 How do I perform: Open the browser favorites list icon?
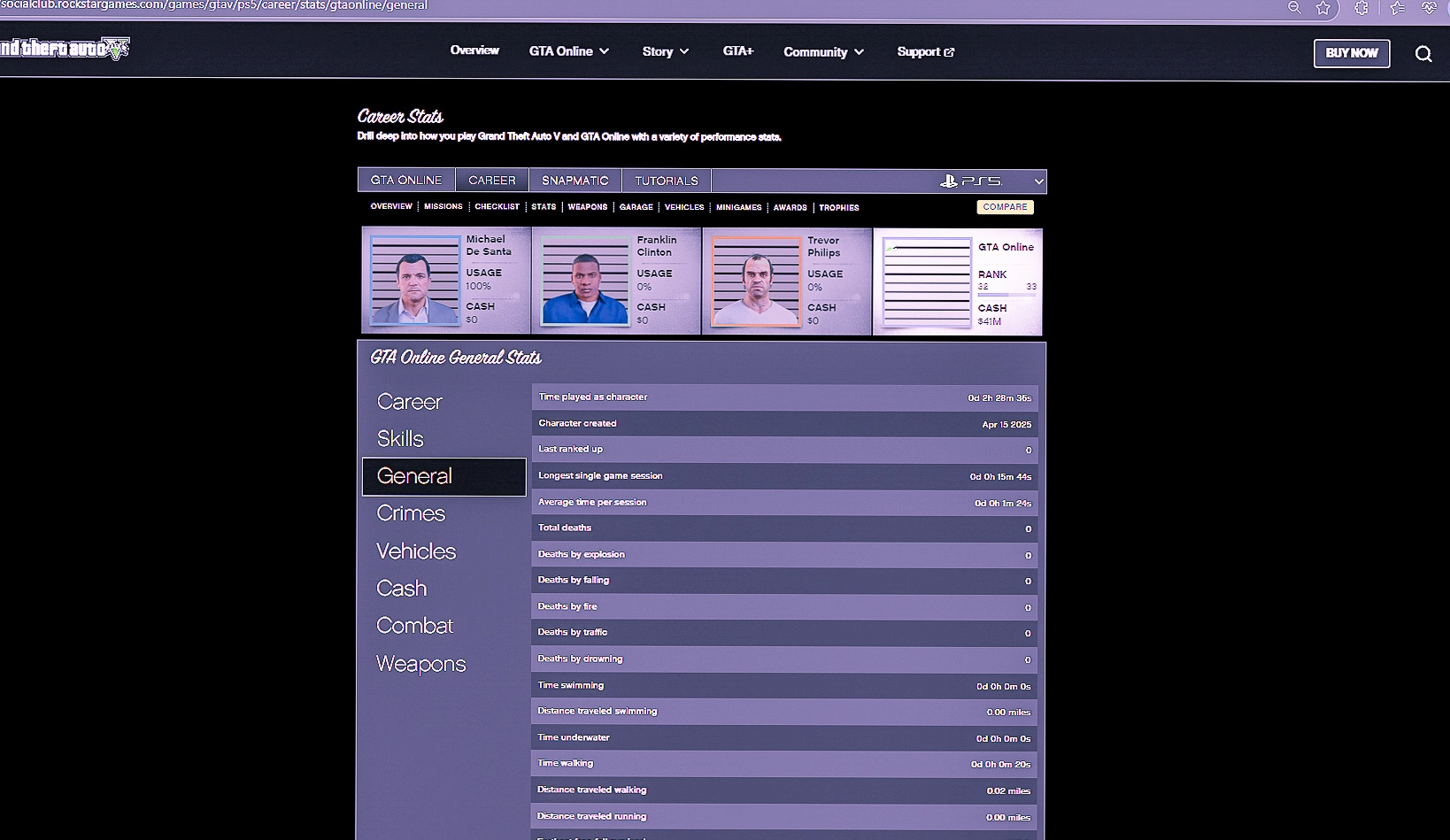pos(1397,8)
